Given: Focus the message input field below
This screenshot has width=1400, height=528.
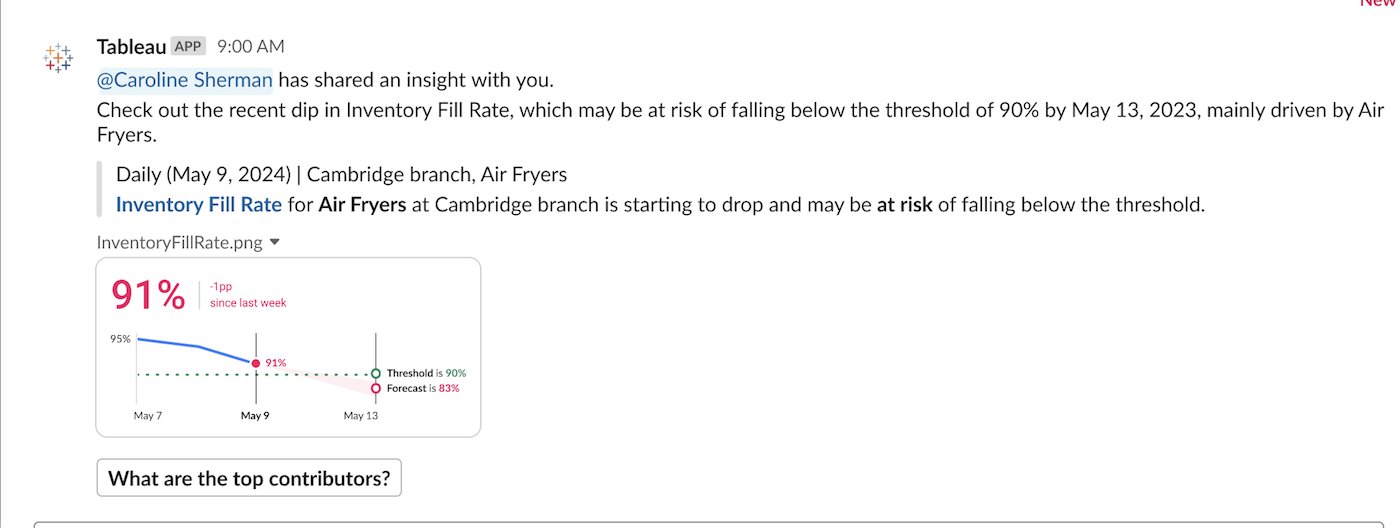Looking at the screenshot, I should pyautogui.click(x=700, y=524).
